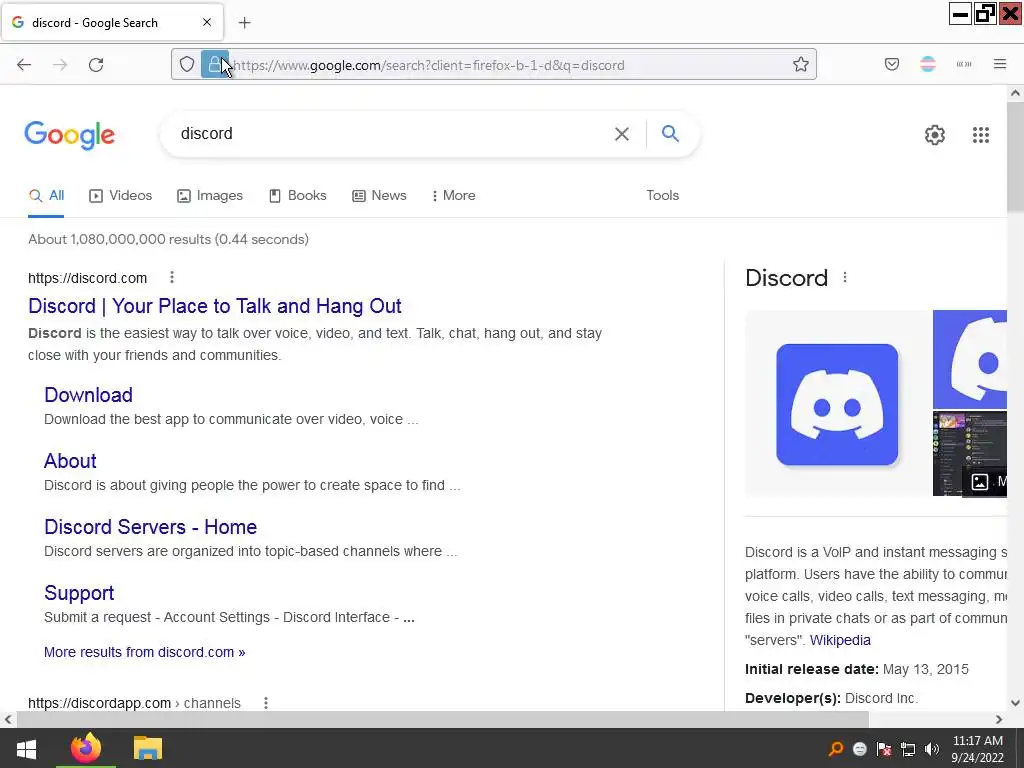
Task: Click the vertical scrollbar down arrow
Action: (1016, 703)
